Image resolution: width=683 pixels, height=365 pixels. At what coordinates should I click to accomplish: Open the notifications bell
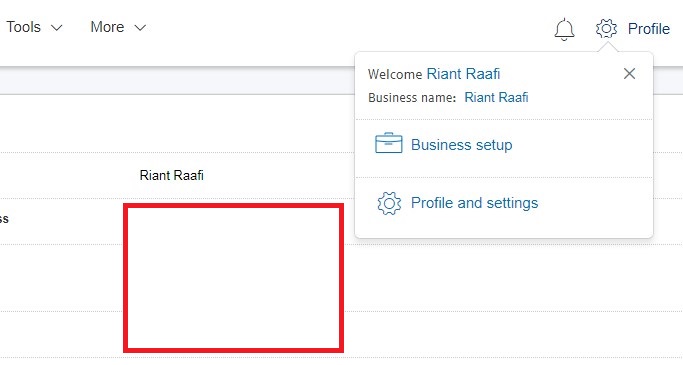click(564, 29)
